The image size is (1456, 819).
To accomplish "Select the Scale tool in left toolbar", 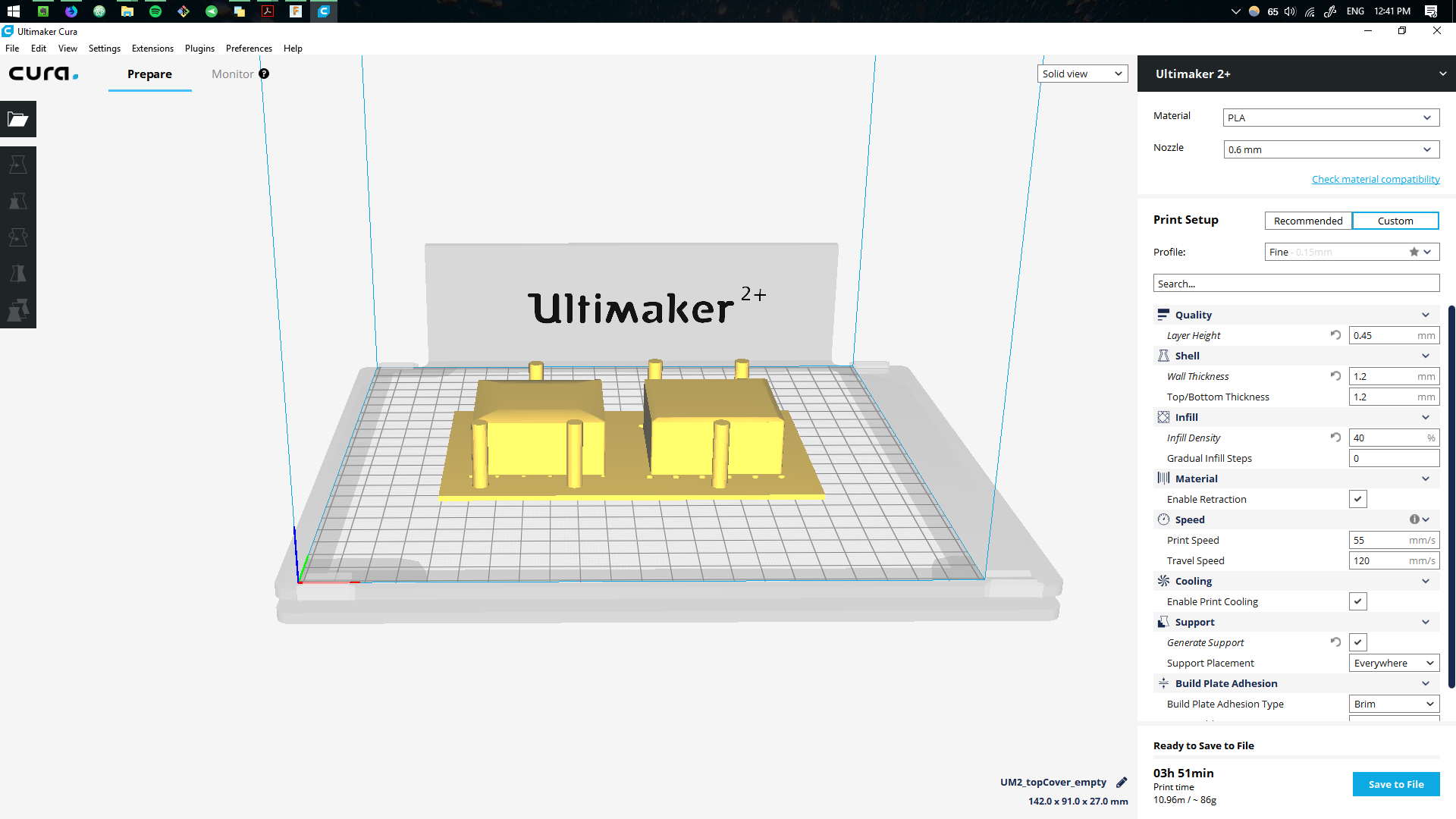I will pyautogui.click(x=18, y=201).
